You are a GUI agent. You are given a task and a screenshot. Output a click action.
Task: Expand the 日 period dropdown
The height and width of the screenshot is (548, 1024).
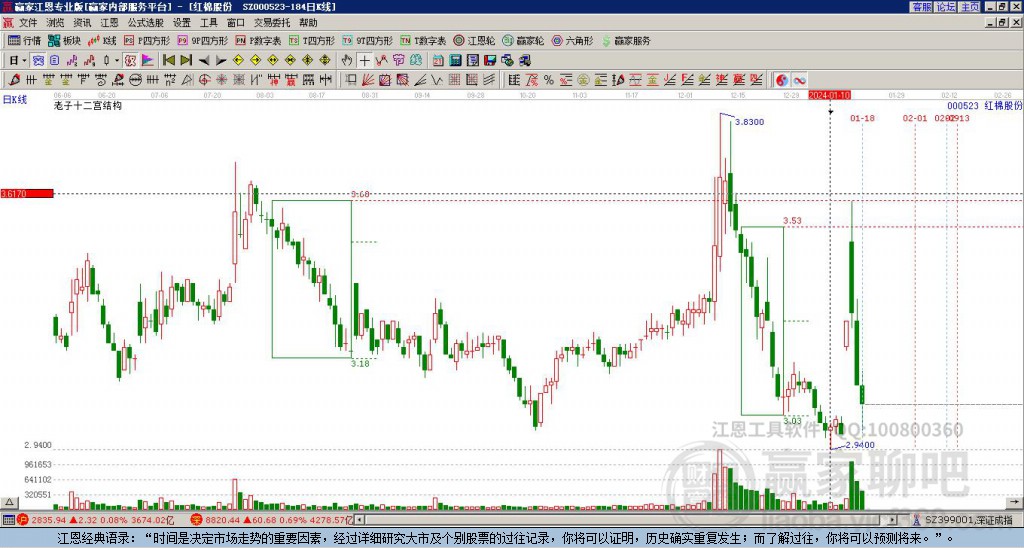[24, 60]
